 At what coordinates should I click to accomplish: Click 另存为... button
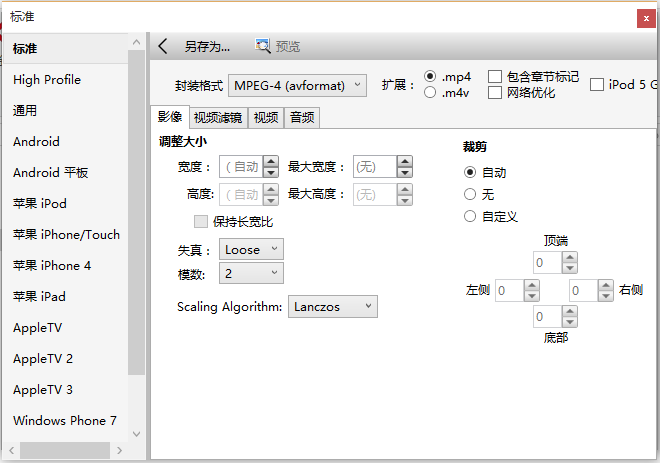point(207,46)
